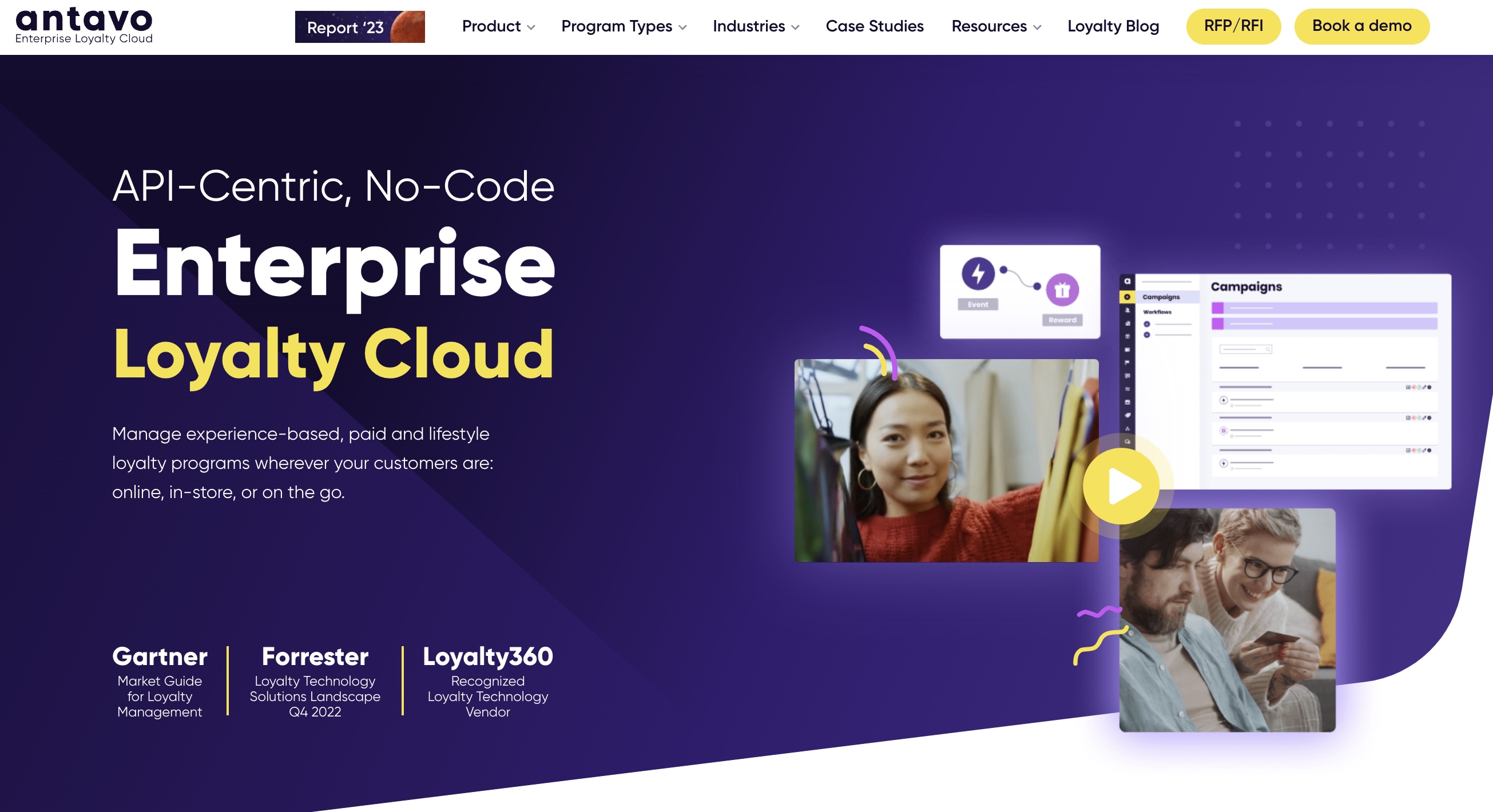
Task: Open the Loyalty Blog link
Action: (x=1113, y=26)
